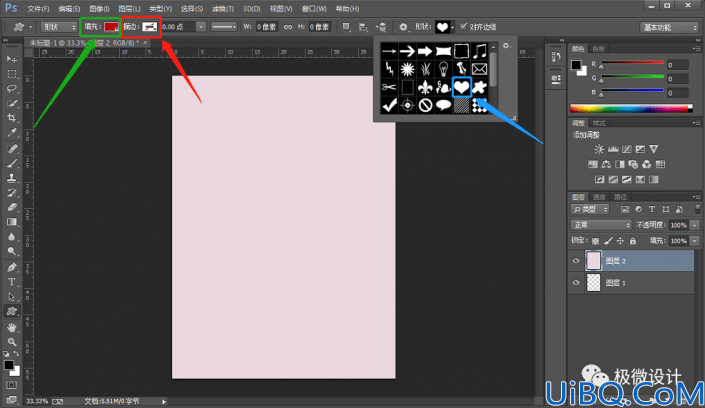Open the layer fill value dropdown arrow
This screenshot has height=408, width=705.
(x=695, y=241)
